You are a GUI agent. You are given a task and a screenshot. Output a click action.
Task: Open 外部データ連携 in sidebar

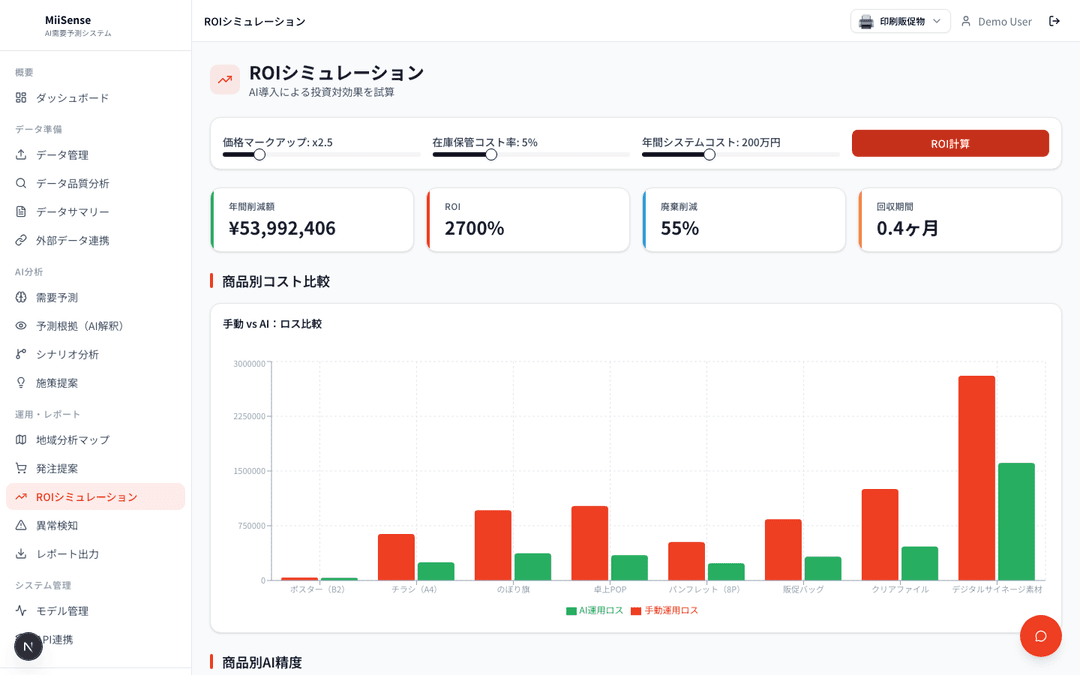click(96, 240)
